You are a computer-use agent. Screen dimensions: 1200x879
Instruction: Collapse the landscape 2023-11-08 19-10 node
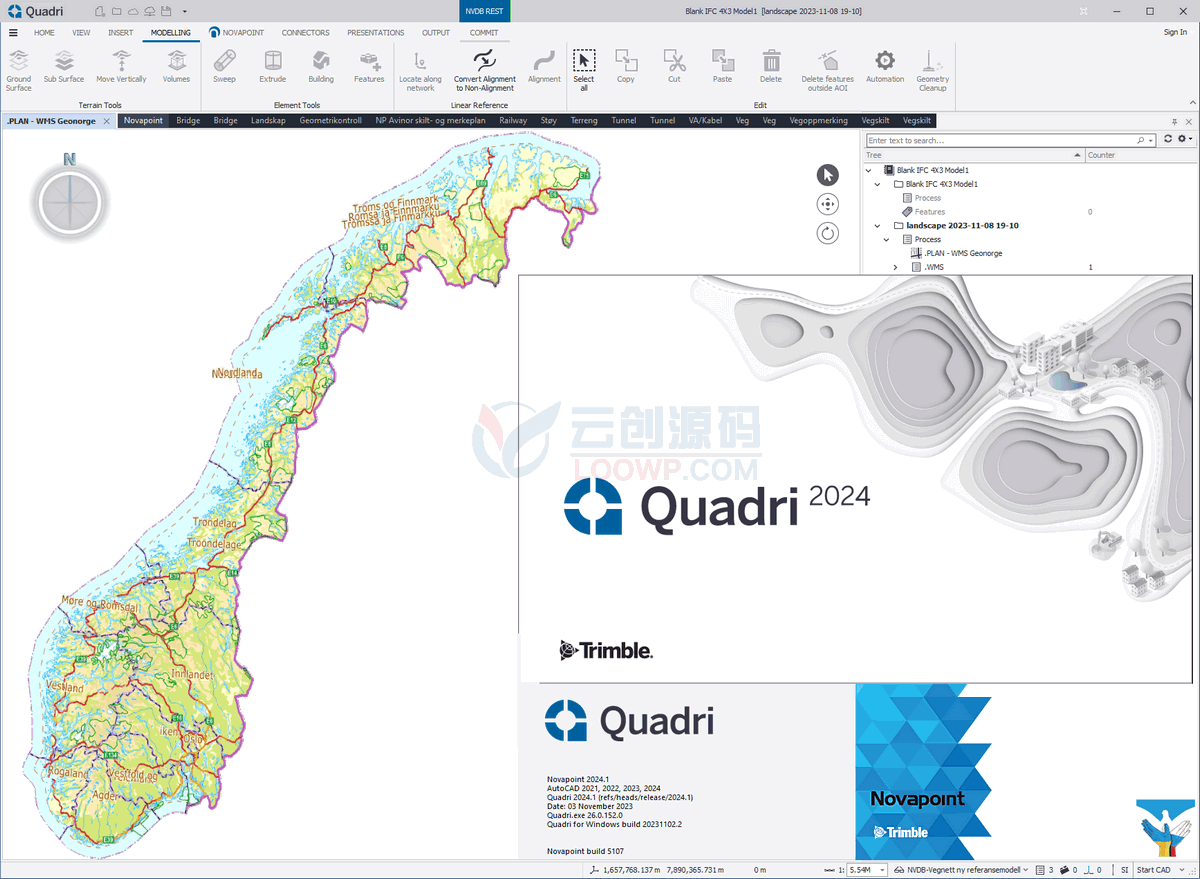tap(877, 226)
